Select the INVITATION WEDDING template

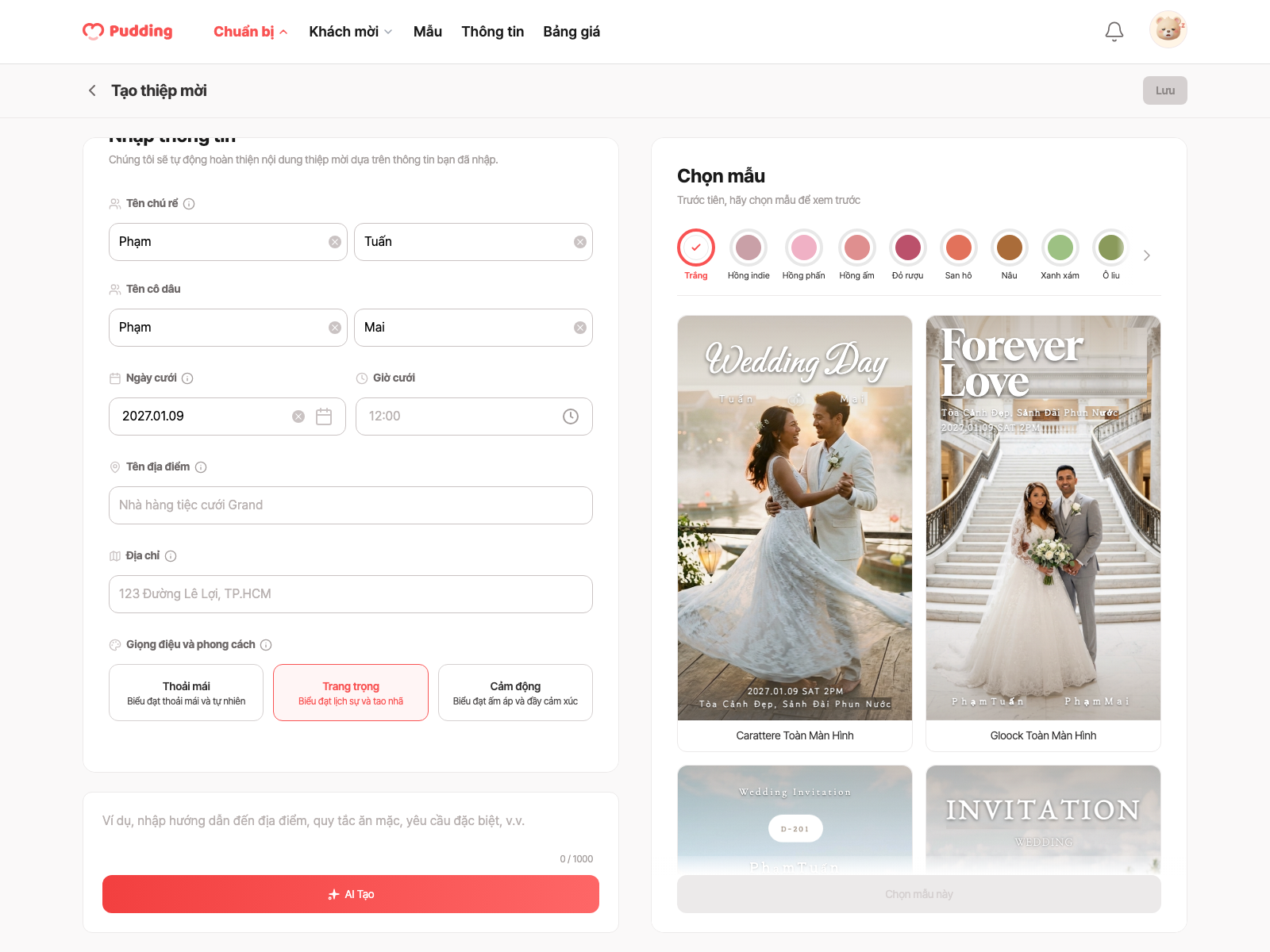[1043, 820]
